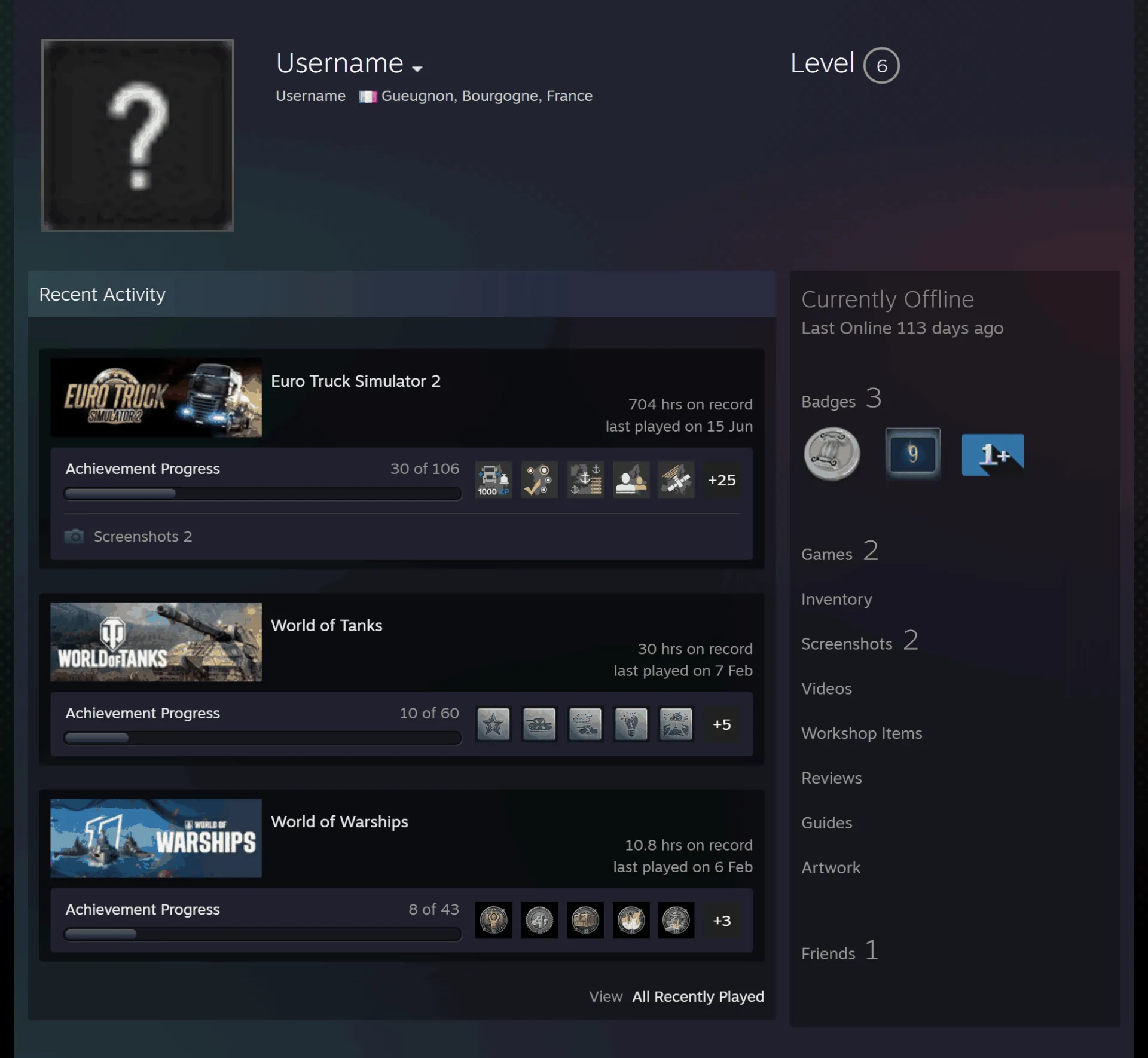Open the World of Tanks banner image
Viewport: 1148px width, 1058px height.
(x=156, y=642)
